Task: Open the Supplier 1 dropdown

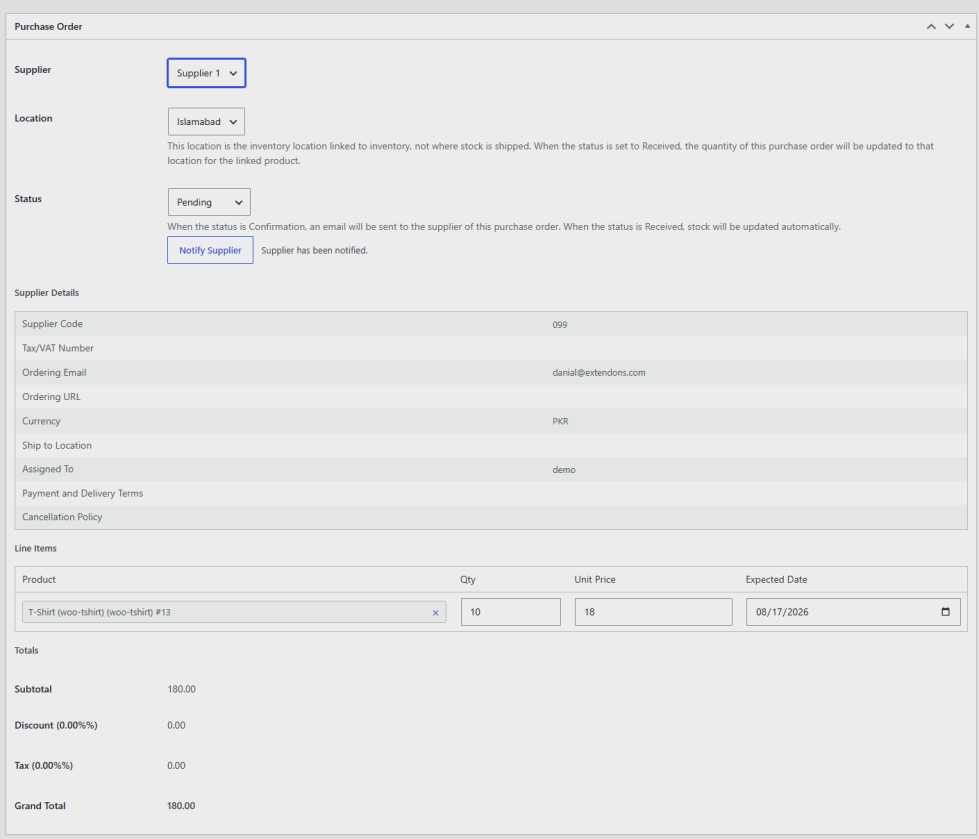Action: [207, 73]
